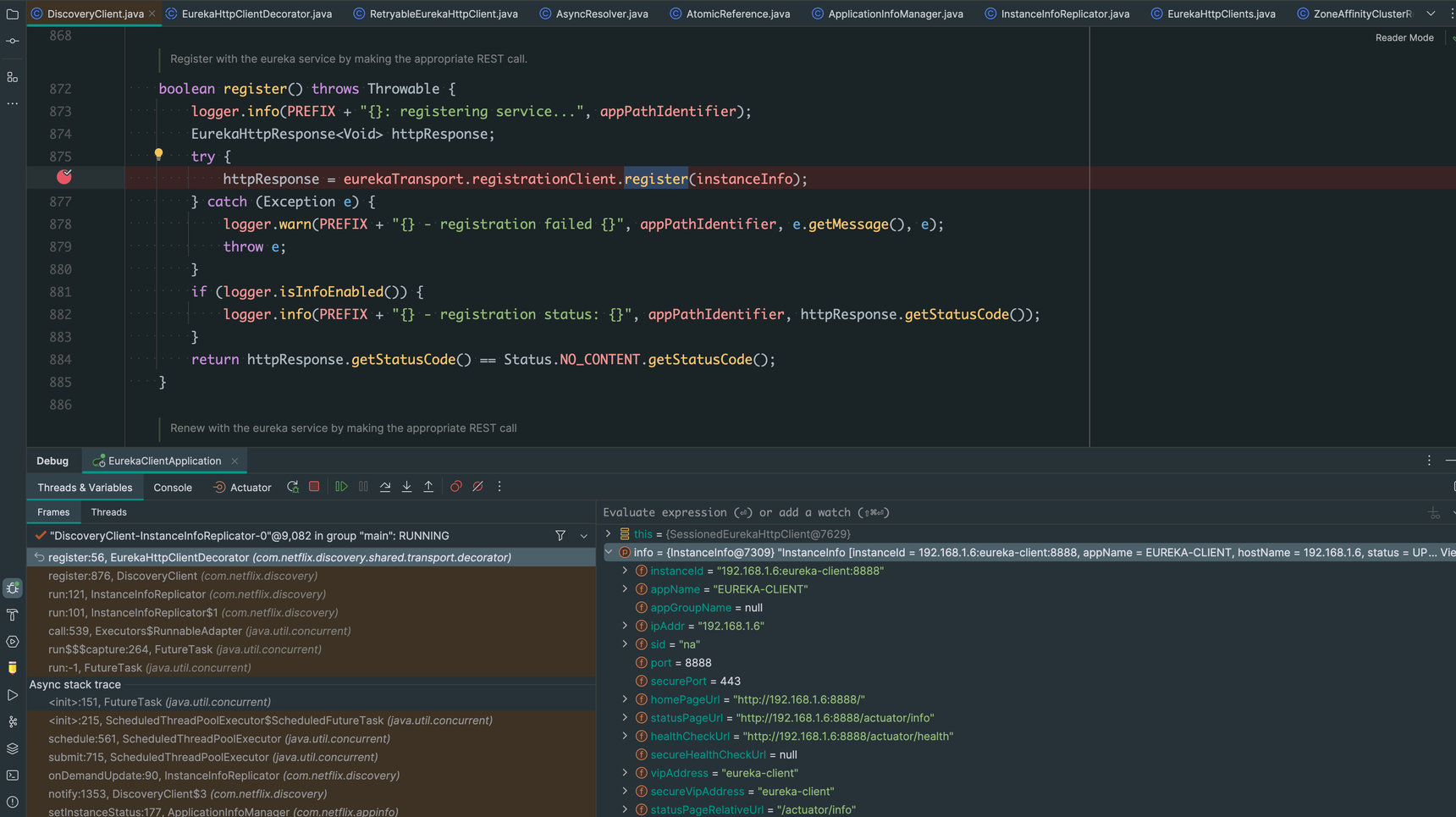Click the intention light bulb on line 875
The height and width of the screenshot is (817, 1456).
[x=158, y=155]
